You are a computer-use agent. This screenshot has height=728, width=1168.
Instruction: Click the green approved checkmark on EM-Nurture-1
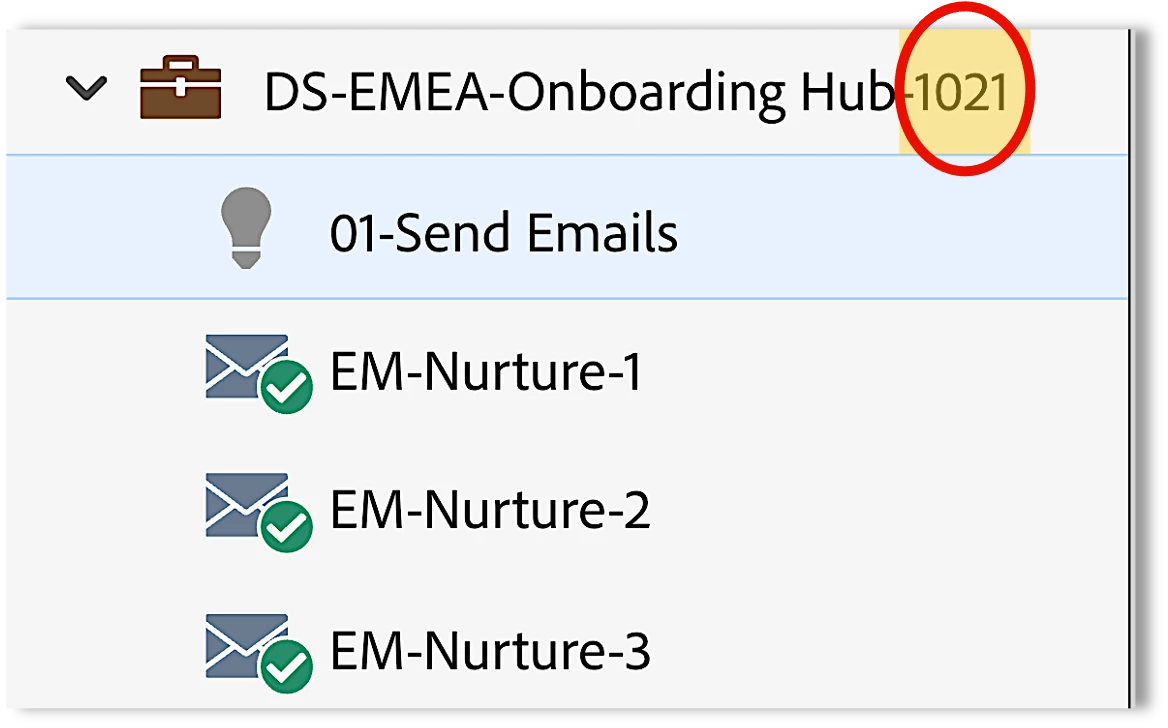286,387
